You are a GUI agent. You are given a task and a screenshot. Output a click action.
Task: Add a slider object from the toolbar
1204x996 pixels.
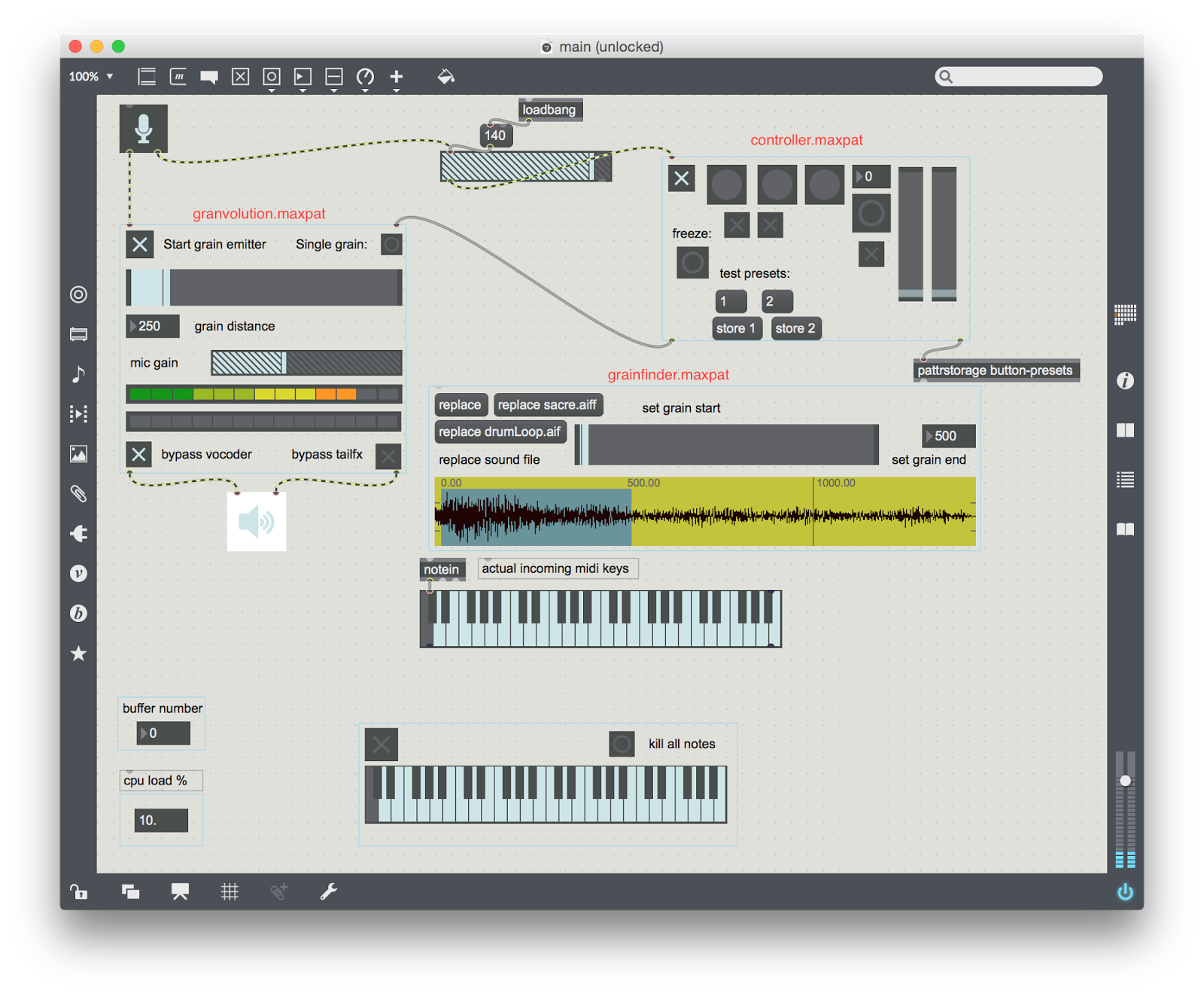pyautogui.click(x=334, y=77)
